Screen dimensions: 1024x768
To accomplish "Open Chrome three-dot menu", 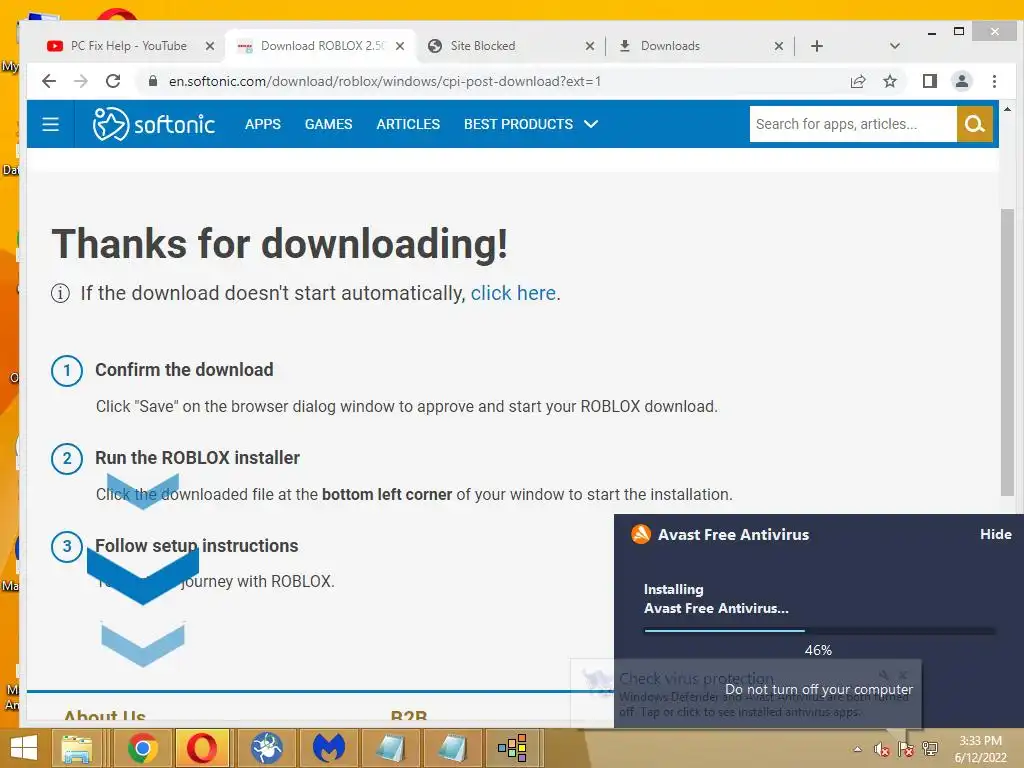I will point(994,81).
